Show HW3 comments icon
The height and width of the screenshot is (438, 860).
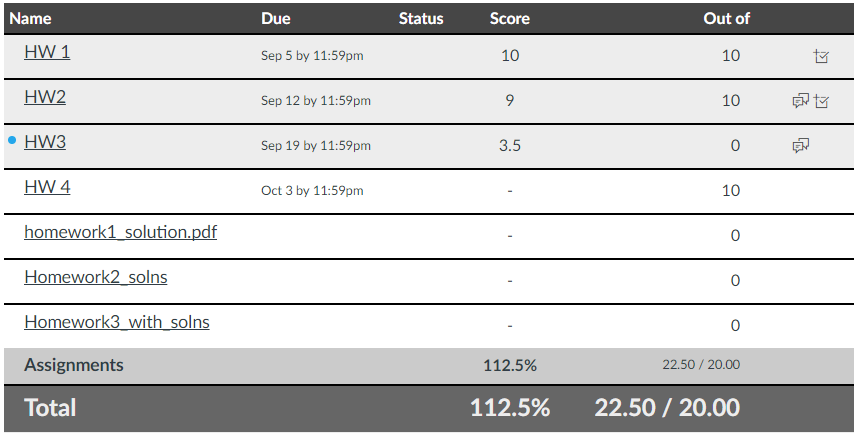pos(801,146)
